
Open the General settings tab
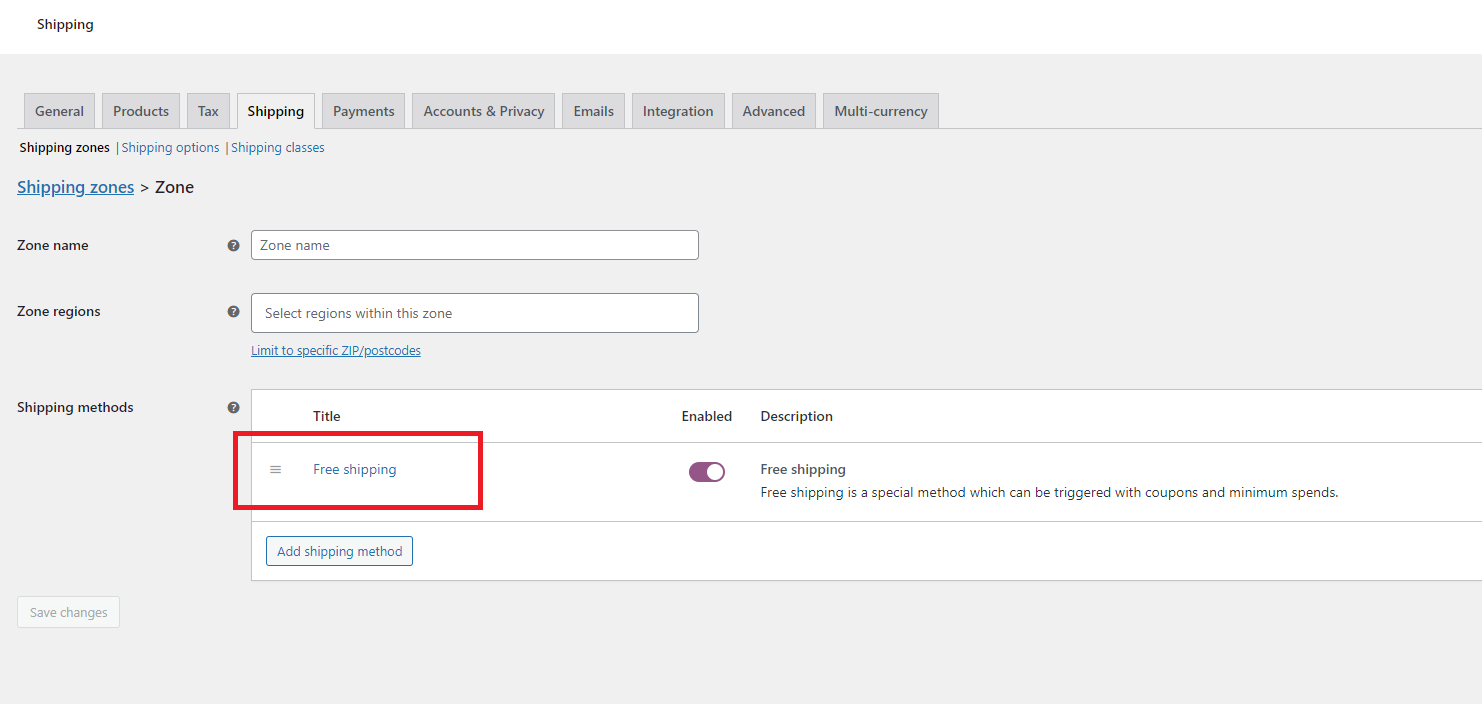(x=59, y=111)
